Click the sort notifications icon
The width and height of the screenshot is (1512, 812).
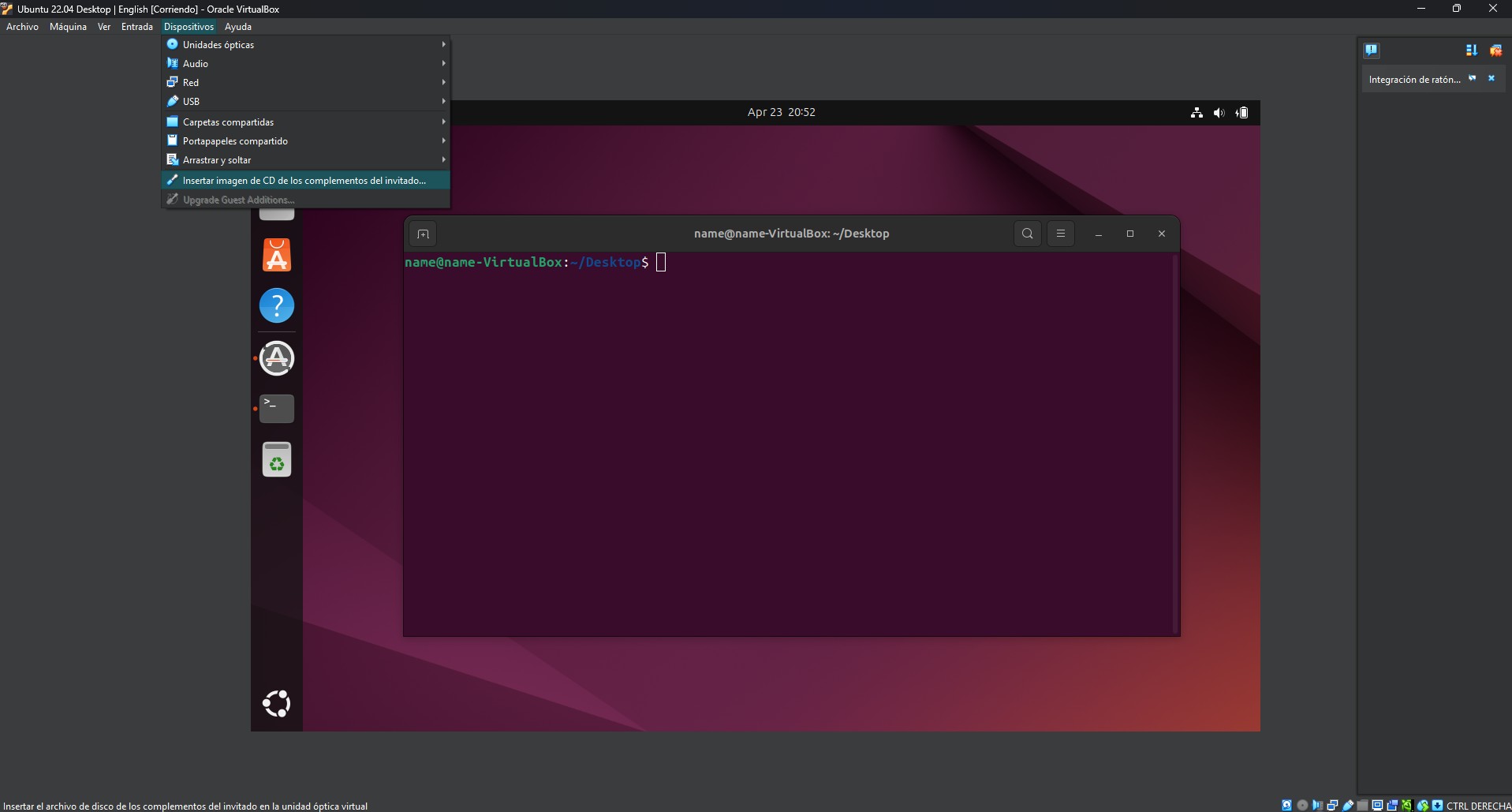[1472, 51]
